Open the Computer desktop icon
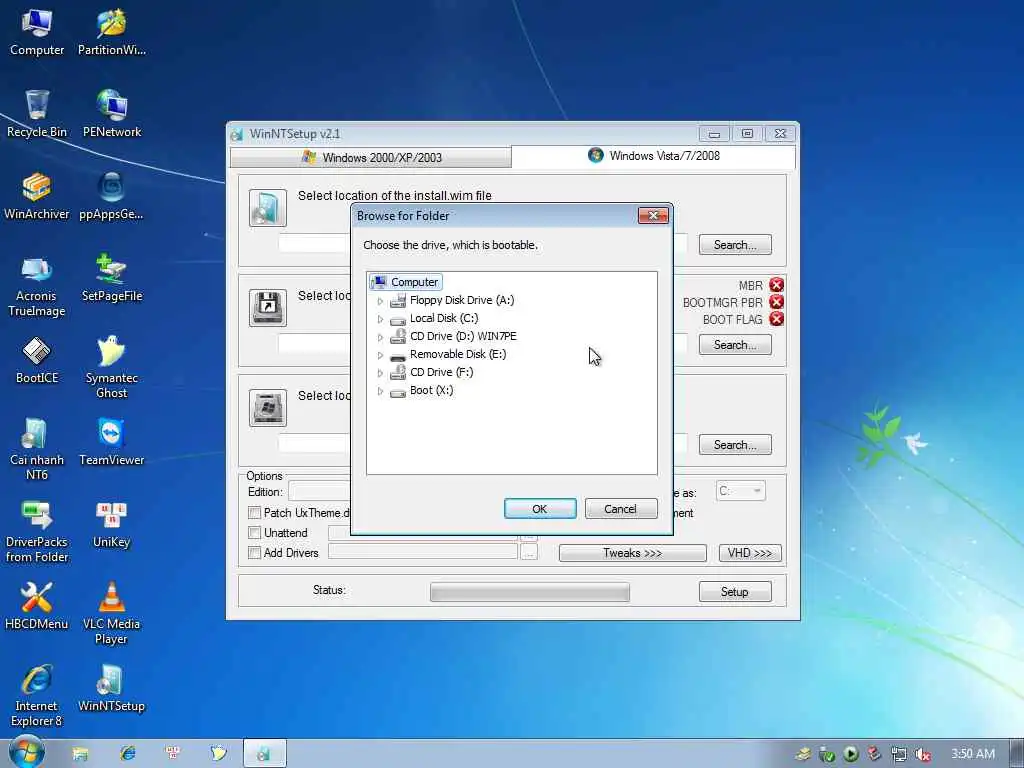 (37, 33)
